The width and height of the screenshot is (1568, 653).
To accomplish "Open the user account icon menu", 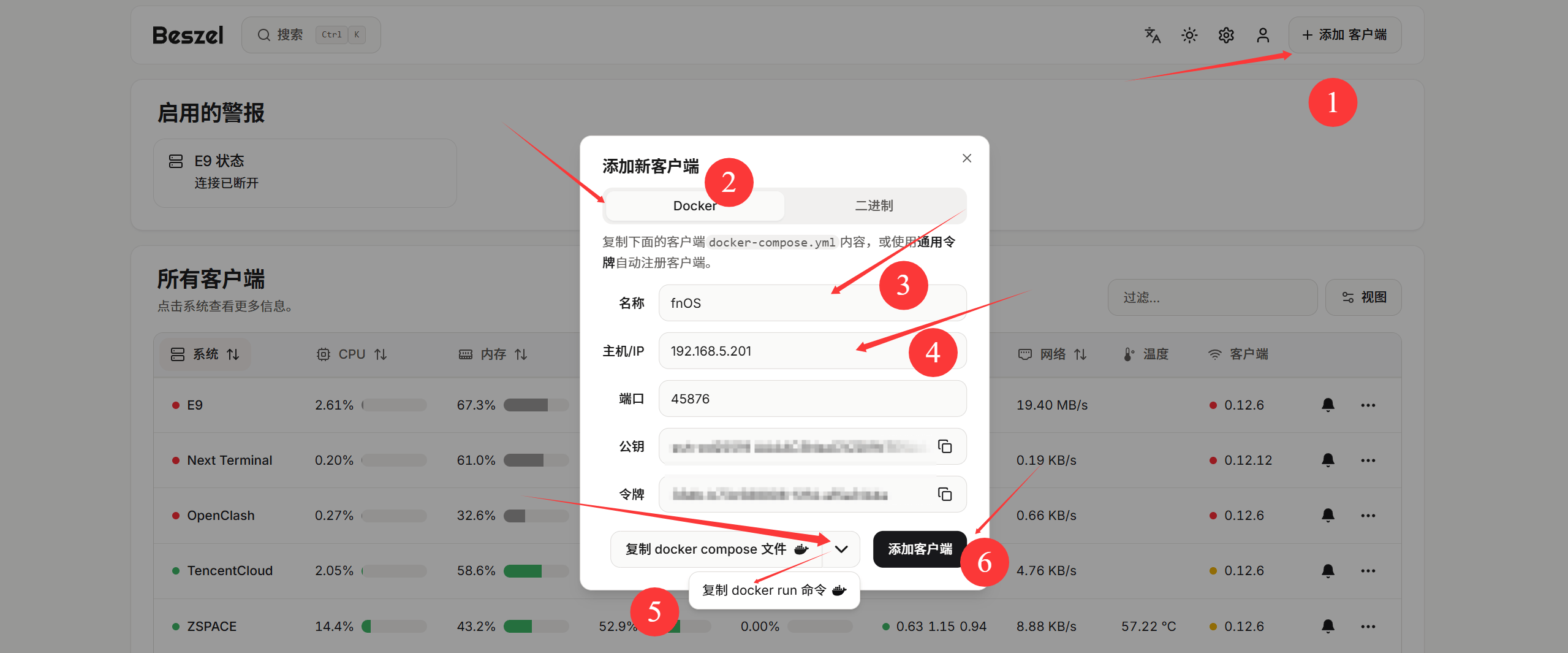I will (x=1263, y=36).
